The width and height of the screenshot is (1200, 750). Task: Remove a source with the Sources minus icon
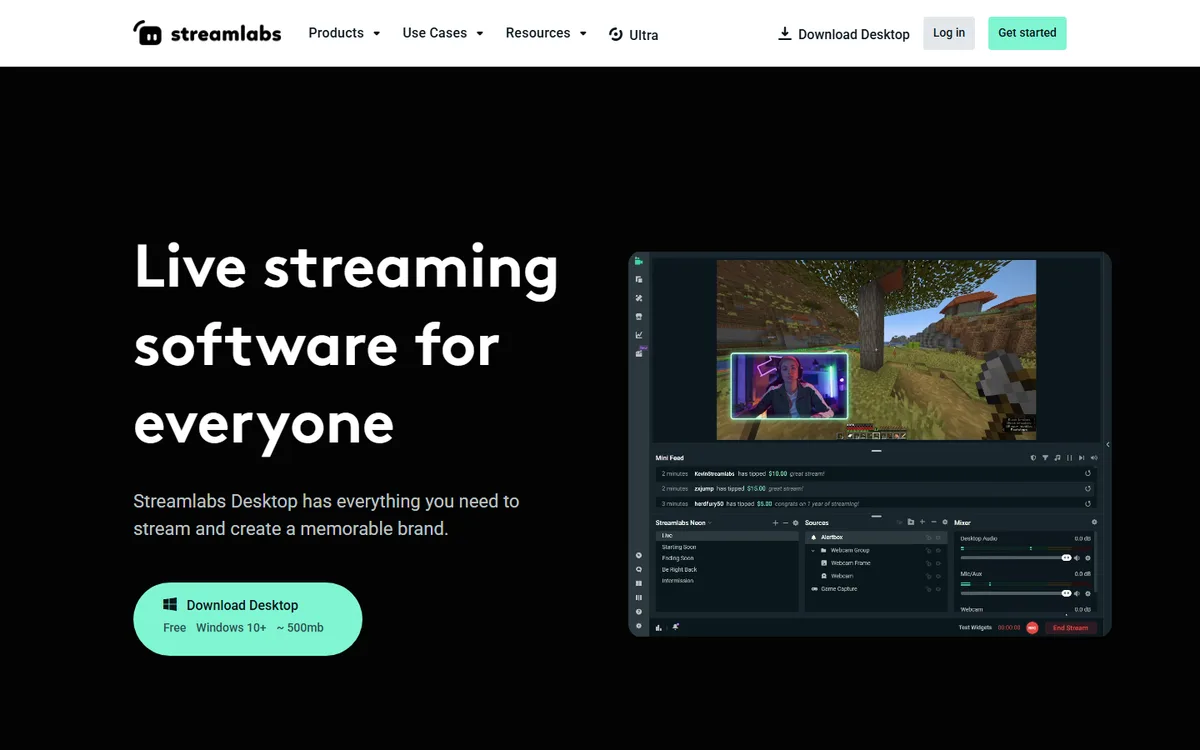pos(934,522)
